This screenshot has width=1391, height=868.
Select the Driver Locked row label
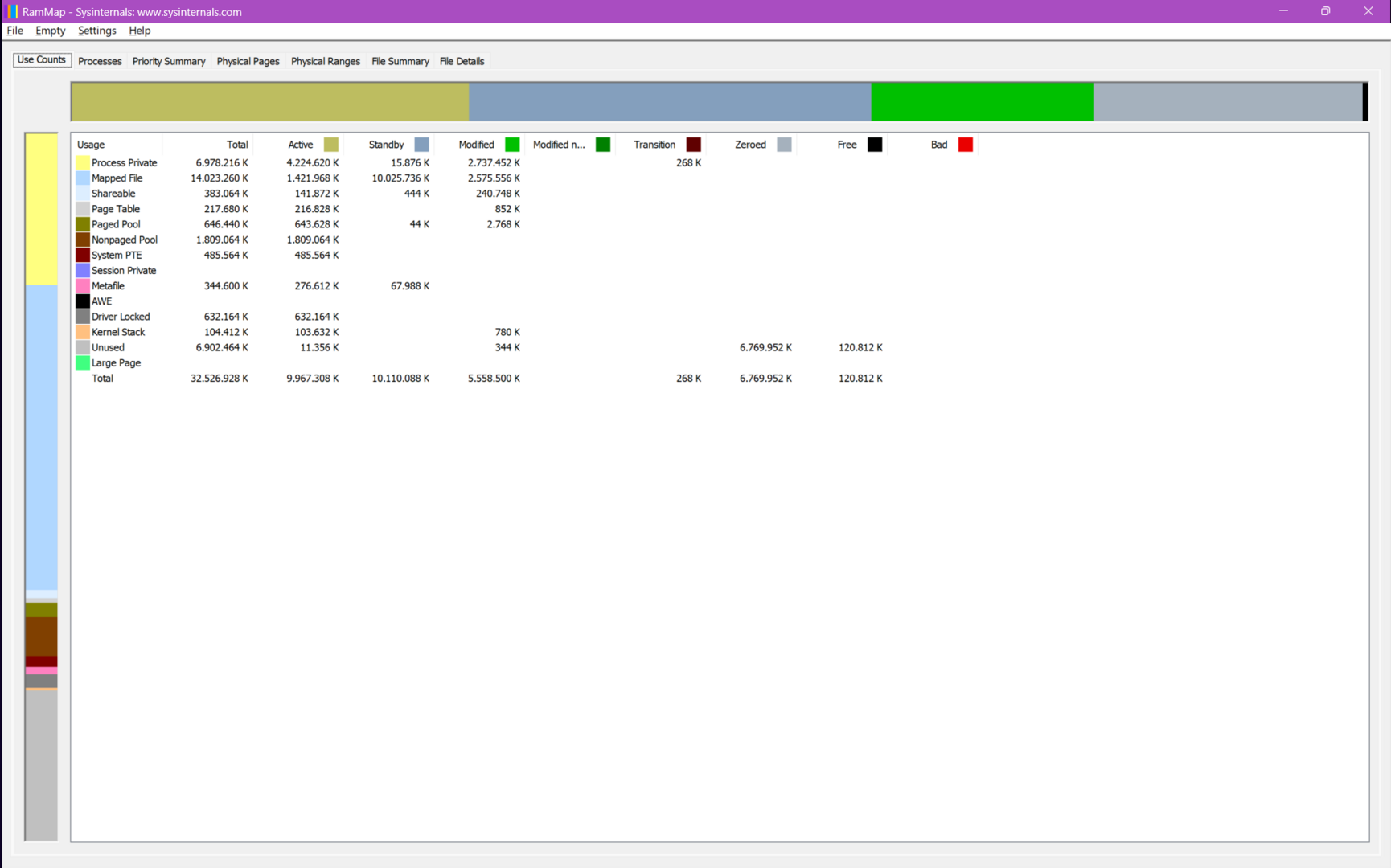point(121,317)
